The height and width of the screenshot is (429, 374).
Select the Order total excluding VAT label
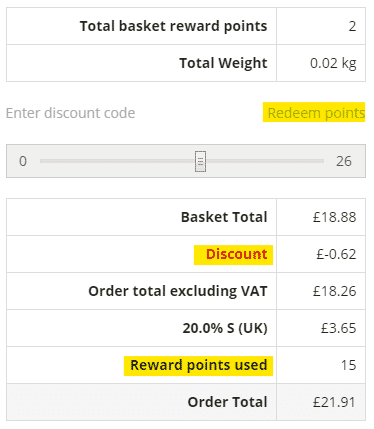pos(178,291)
